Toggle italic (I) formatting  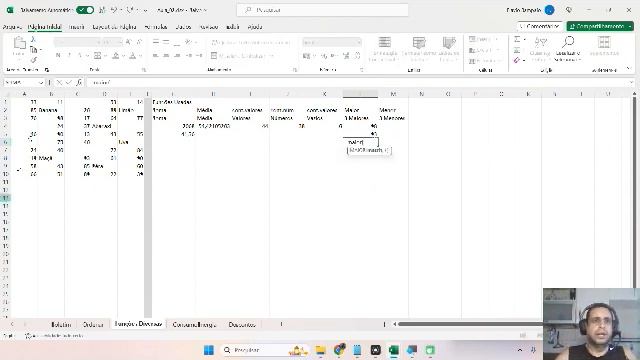(69, 56)
